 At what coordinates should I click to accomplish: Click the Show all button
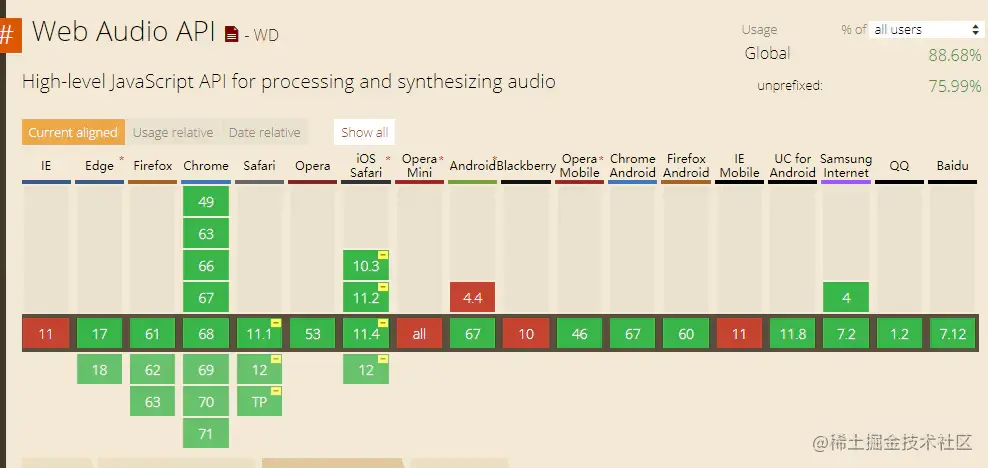click(365, 132)
